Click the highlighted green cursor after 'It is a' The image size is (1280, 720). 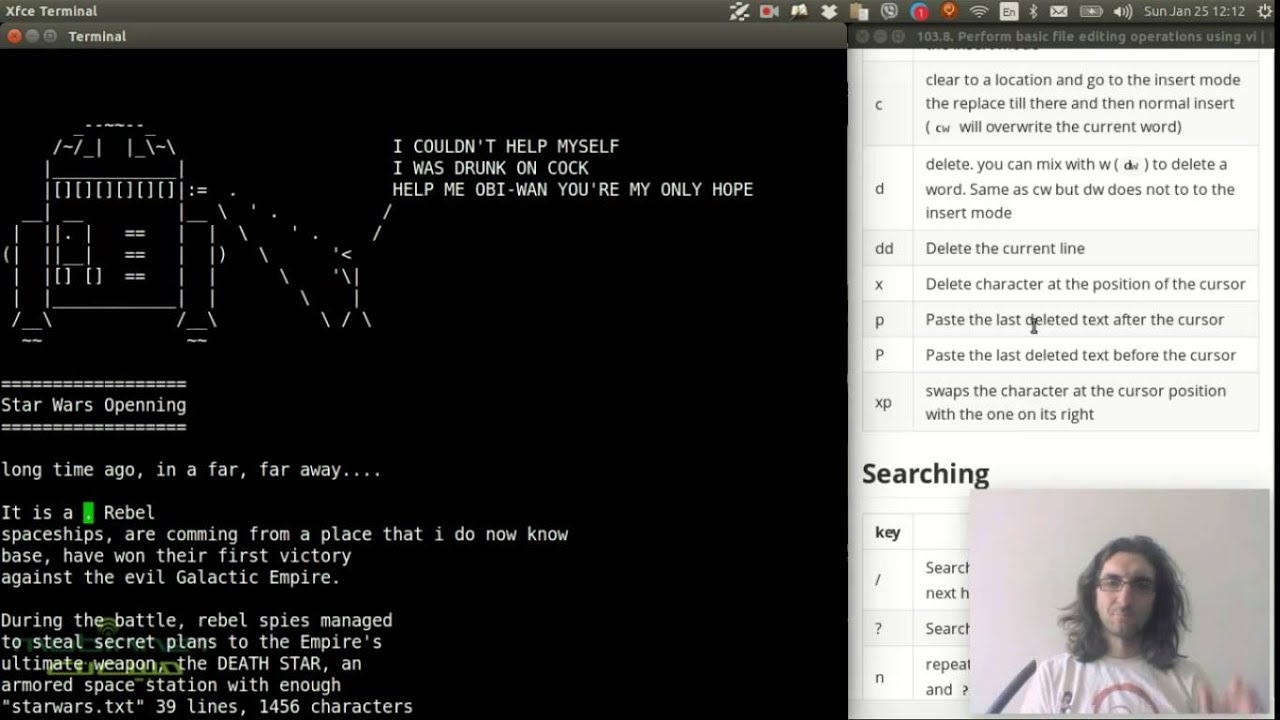click(x=88, y=513)
